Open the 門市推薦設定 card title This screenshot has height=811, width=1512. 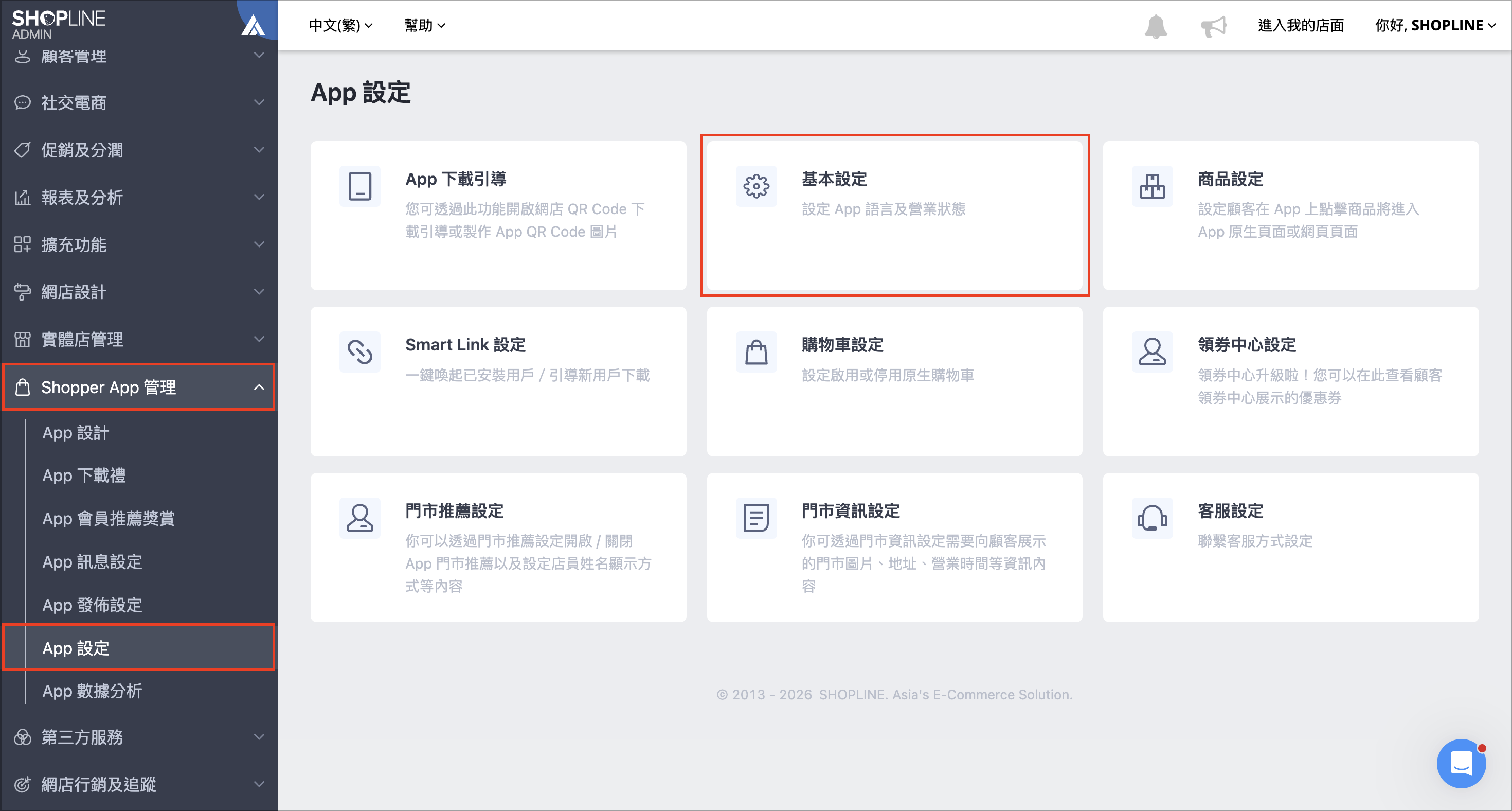454,511
